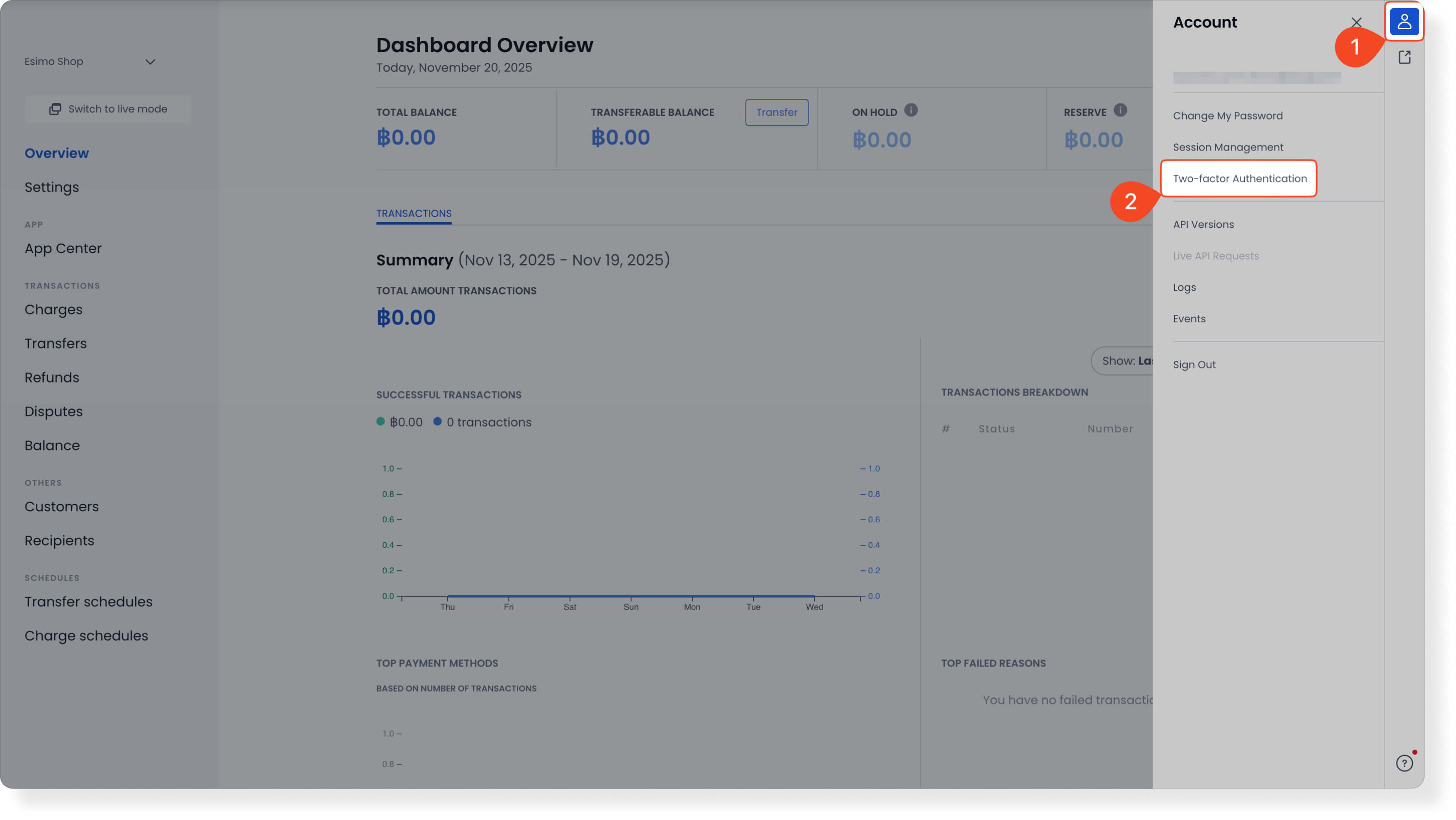Open the help question mark icon

pos(1404,763)
